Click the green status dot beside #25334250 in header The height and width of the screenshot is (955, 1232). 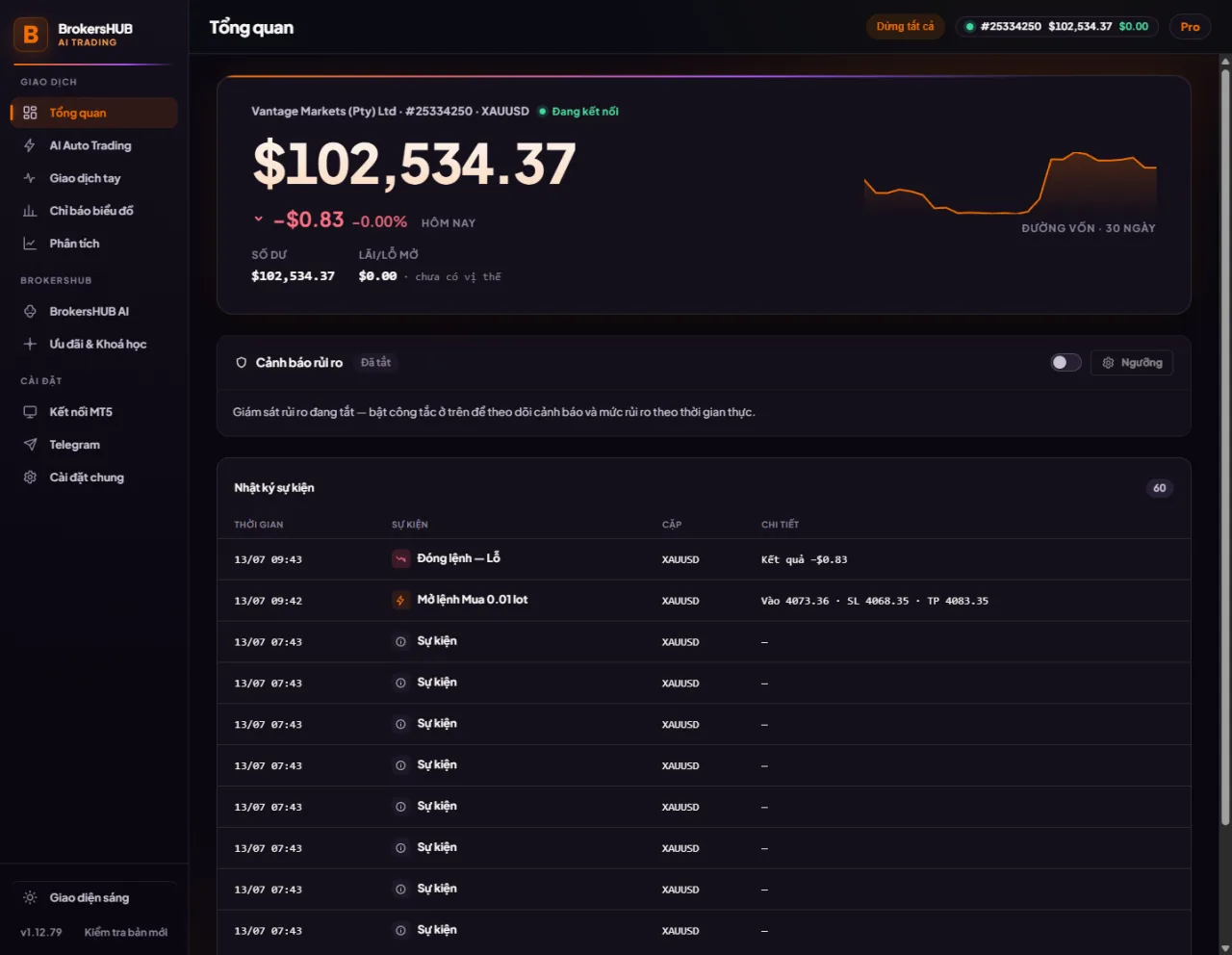tap(969, 27)
